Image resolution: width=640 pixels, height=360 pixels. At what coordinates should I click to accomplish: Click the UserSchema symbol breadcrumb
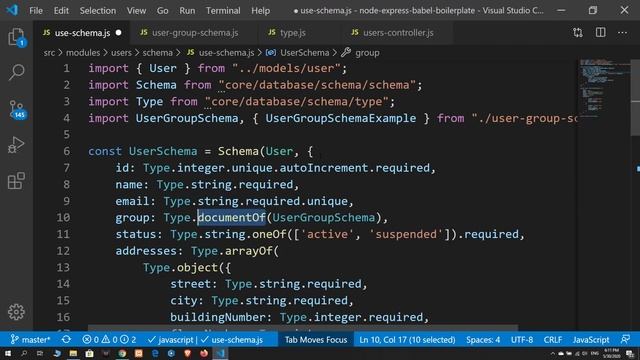(x=298, y=53)
